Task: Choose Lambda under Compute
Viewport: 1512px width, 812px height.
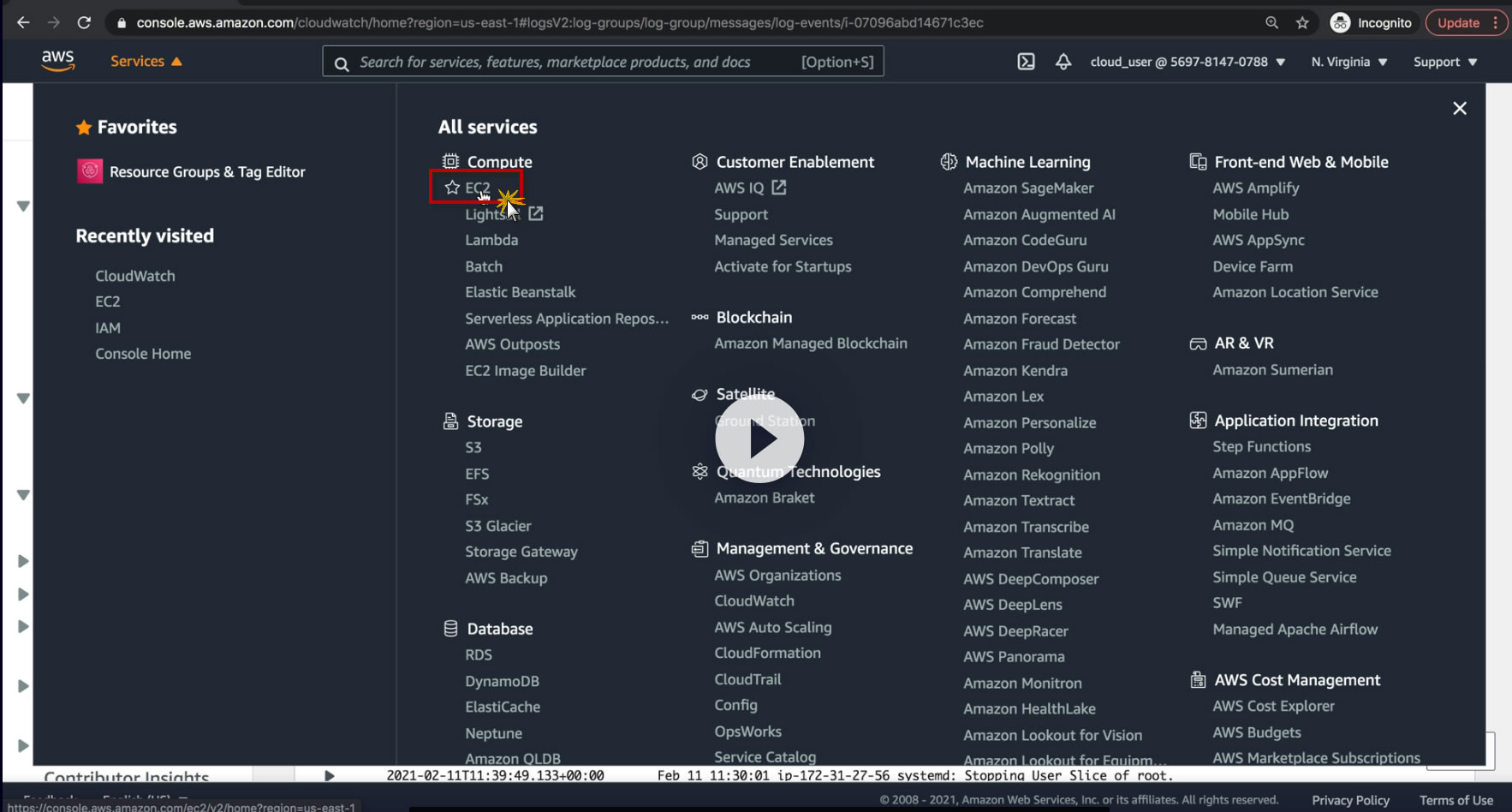Action: [x=491, y=240]
